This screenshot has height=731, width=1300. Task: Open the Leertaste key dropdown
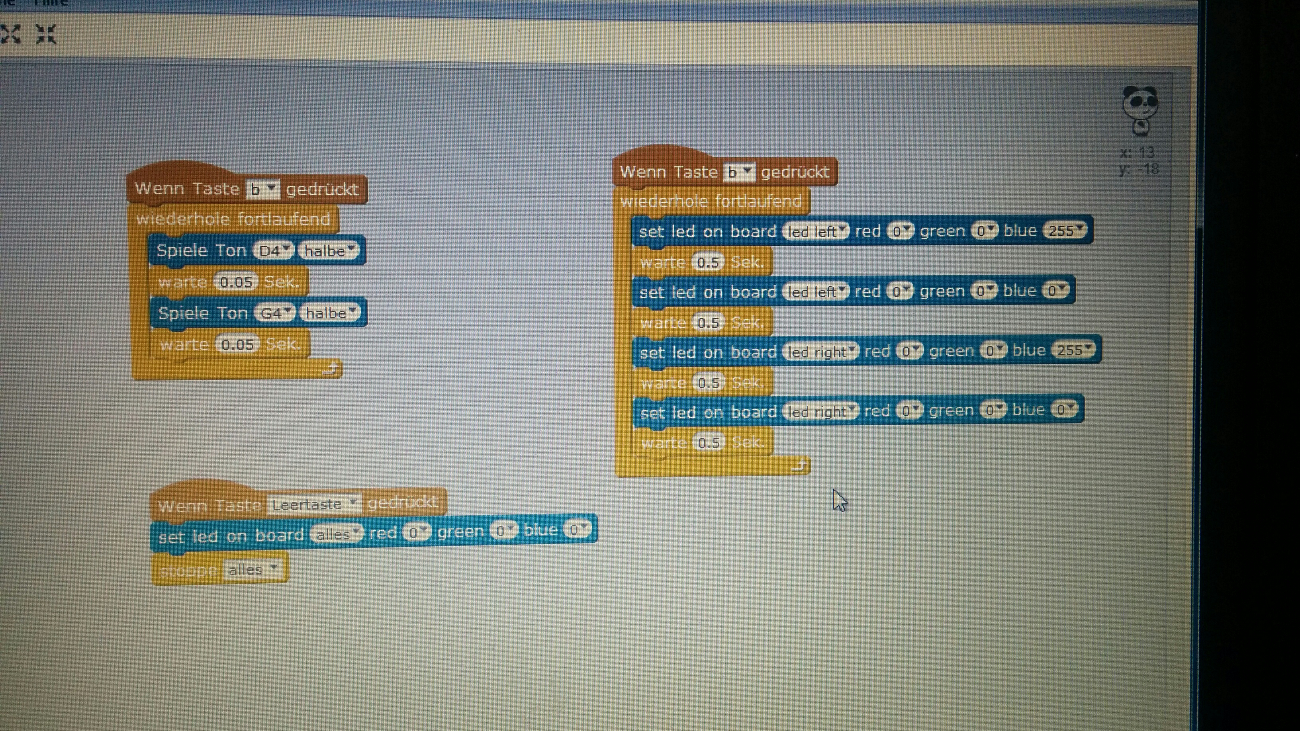pos(314,505)
